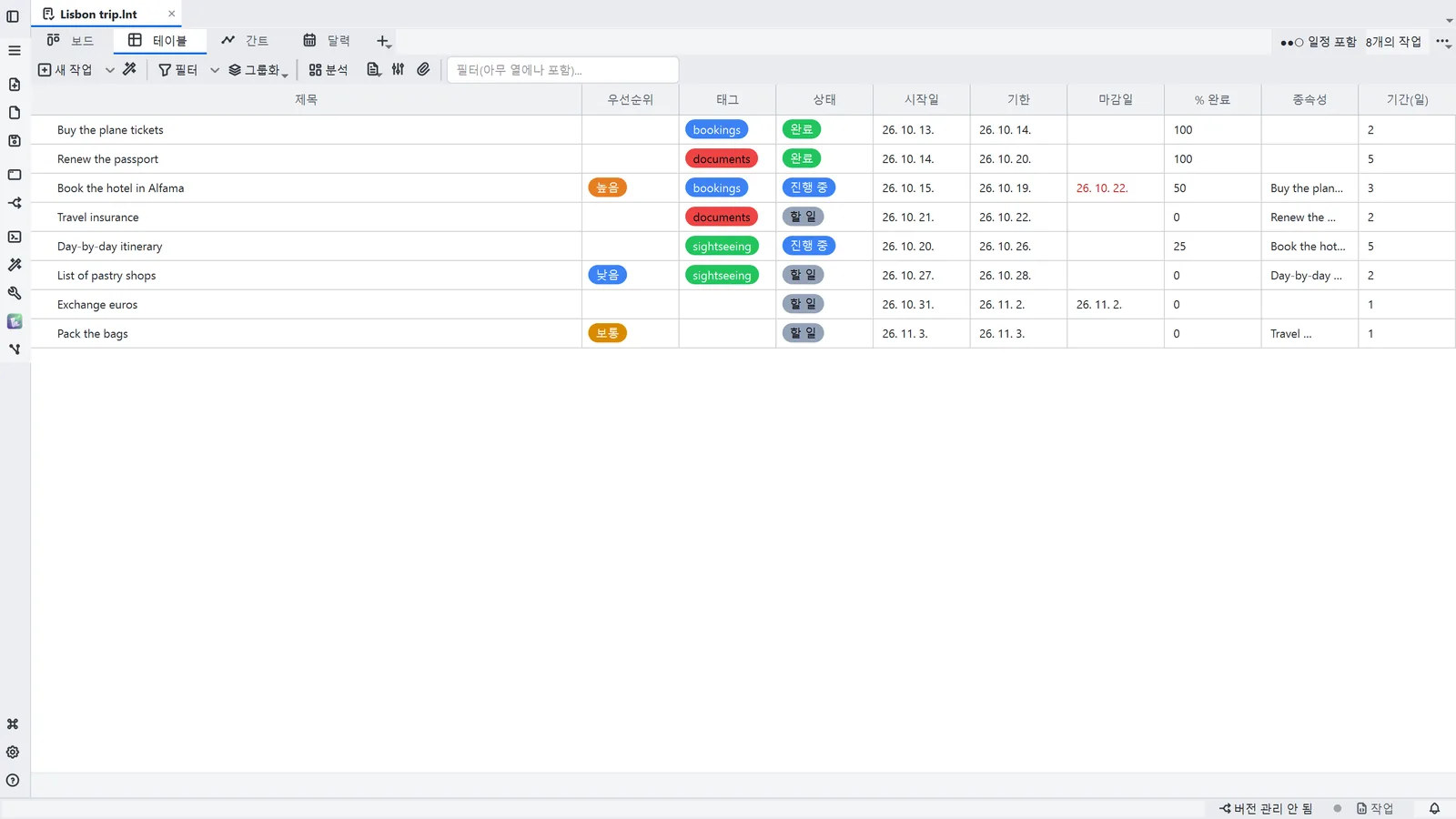Close the Lisbon trip.lnt tab
1456x819 pixels.
tap(171, 14)
